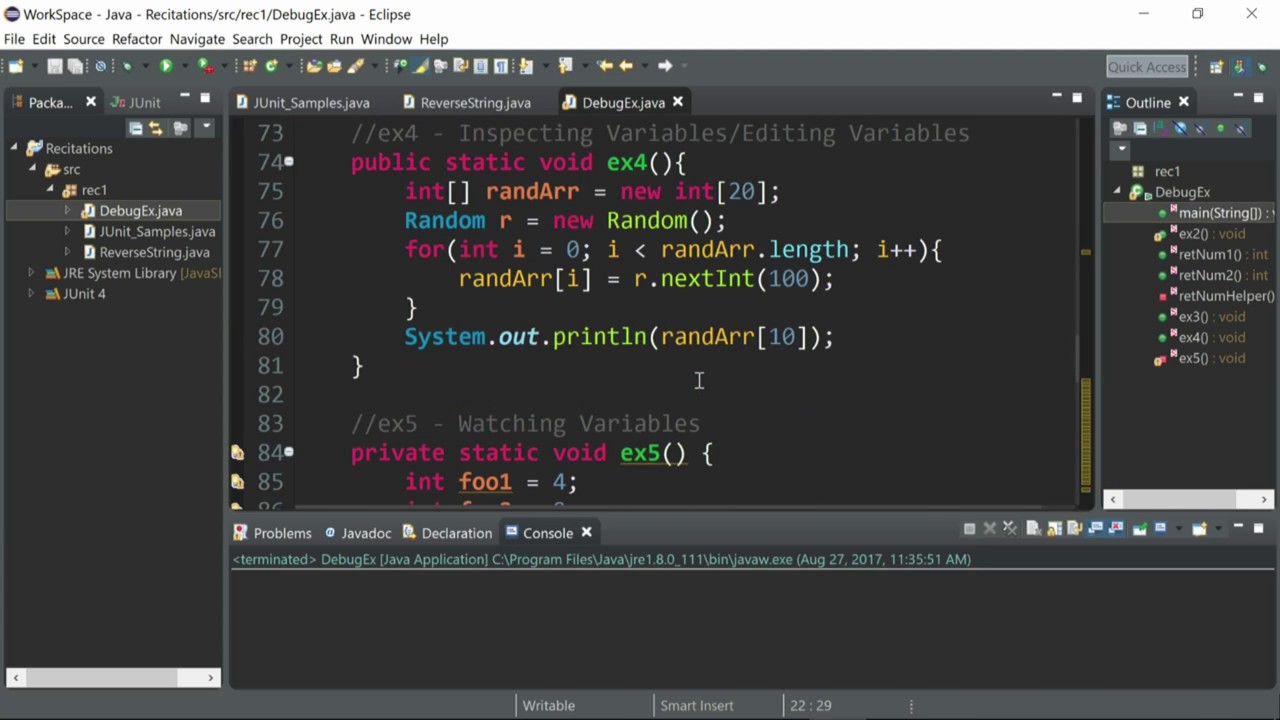This screenshot has height=720, width=1280.
Task: Click the Show Whitespace Characters pilcrow icon
Action: point(500,66)
